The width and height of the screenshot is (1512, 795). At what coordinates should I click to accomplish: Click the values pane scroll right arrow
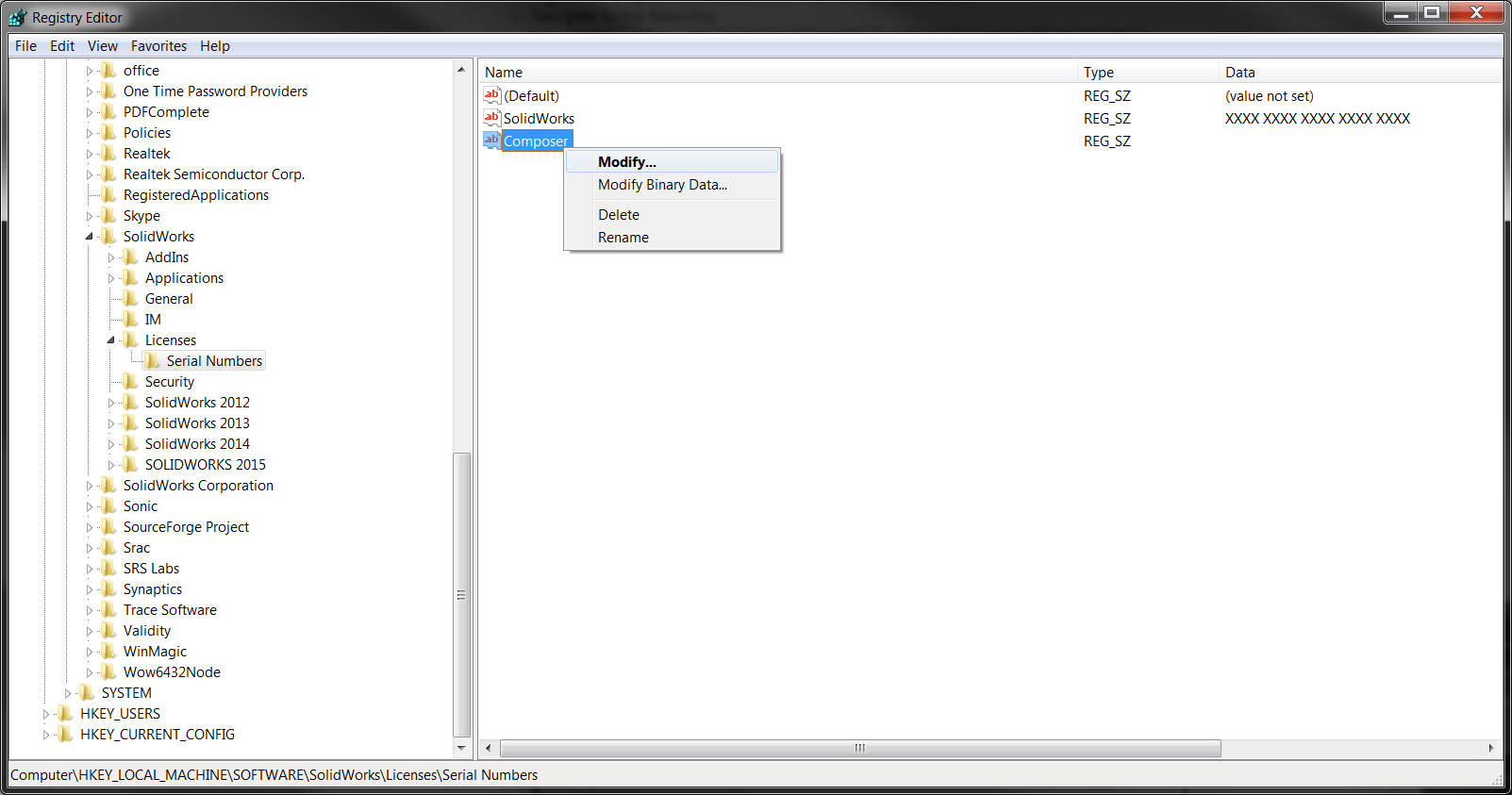click(x=1491, y=748)
